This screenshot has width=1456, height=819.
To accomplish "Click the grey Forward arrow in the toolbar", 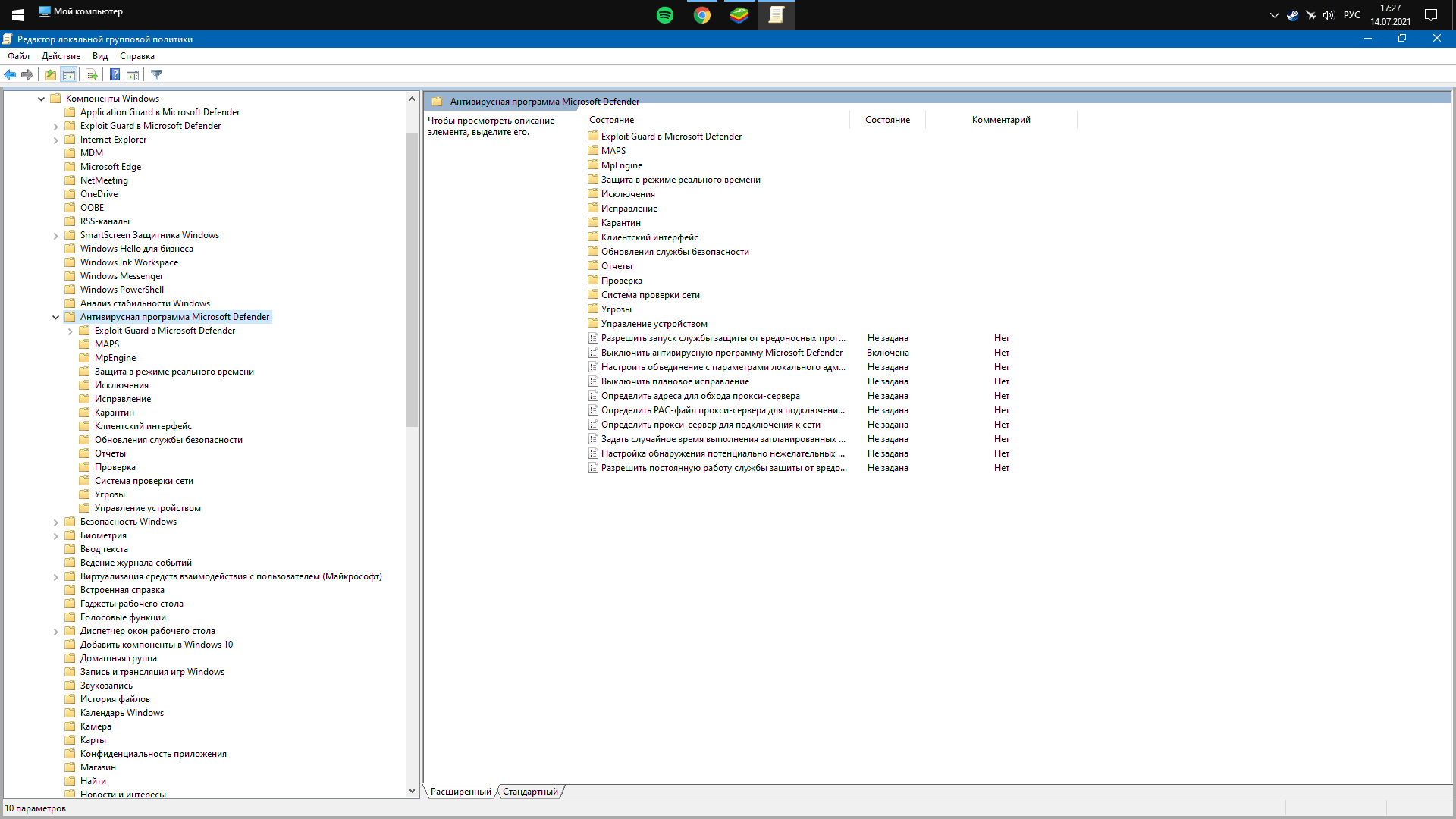I will coord(27,74).
